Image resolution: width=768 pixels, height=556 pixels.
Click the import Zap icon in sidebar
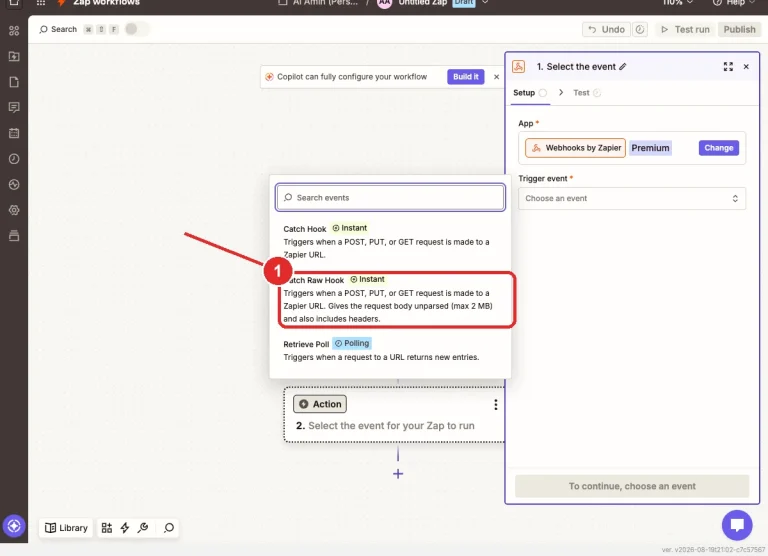tap(14, 56)
